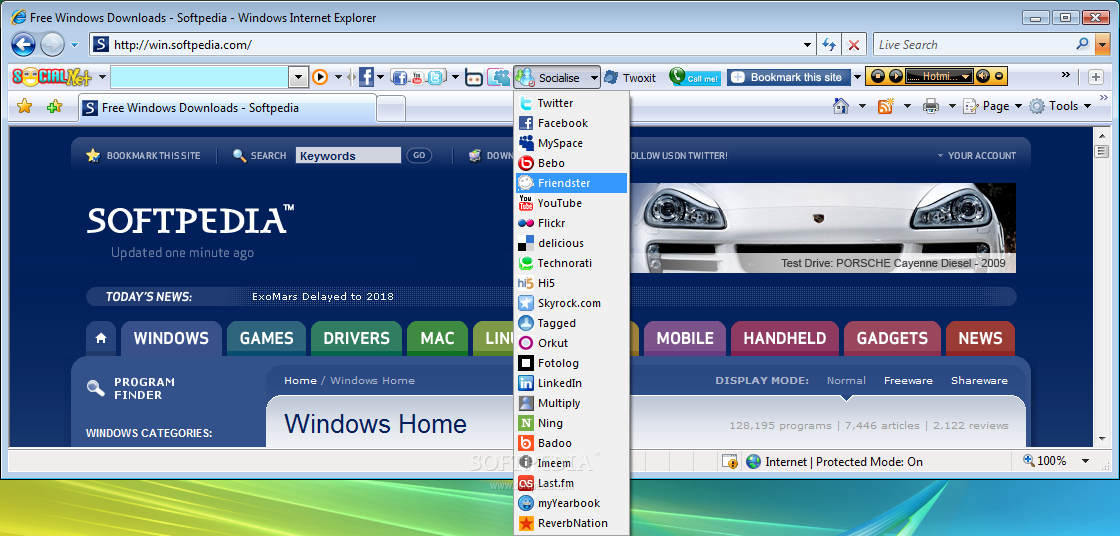Choose Orkut from Socialise menu
Screen dimensions: 1120x536
(571, 343)
